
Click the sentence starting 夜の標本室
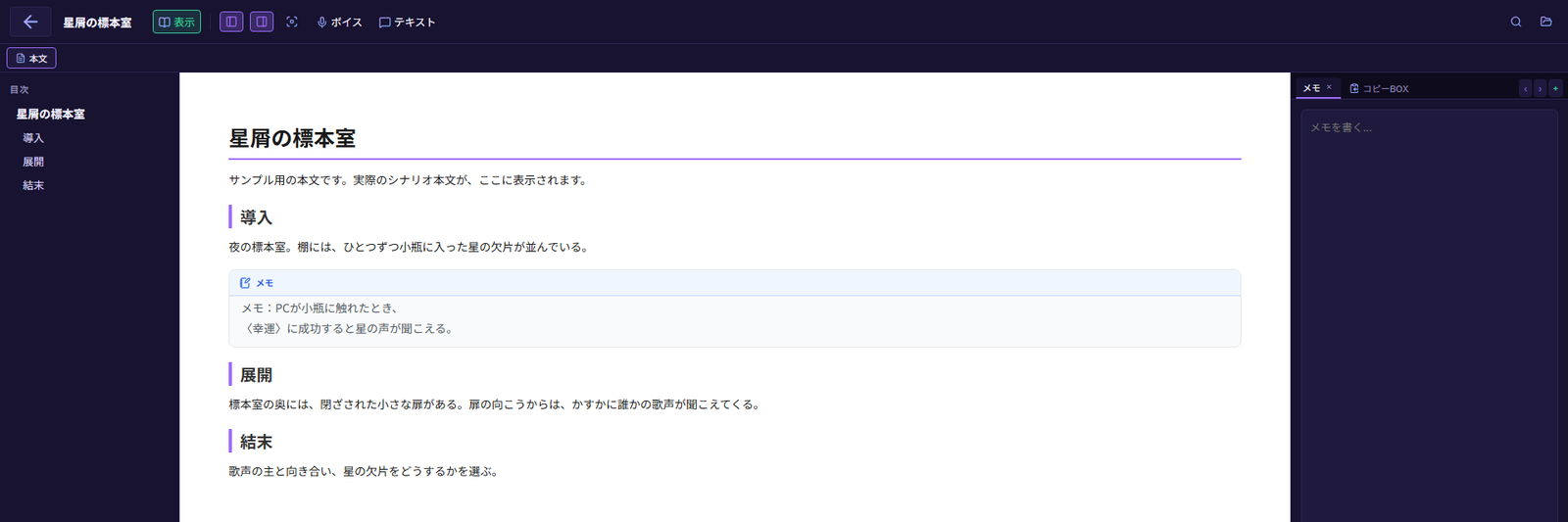click(x=410, y=247)
